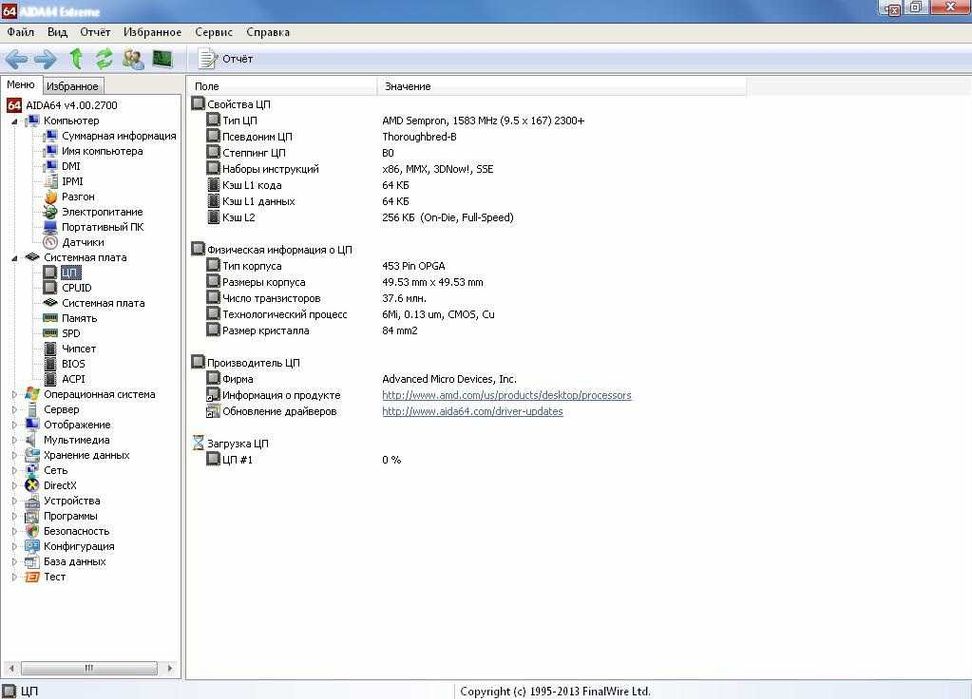
Task: Click the Значение column header
Action: 561,86
